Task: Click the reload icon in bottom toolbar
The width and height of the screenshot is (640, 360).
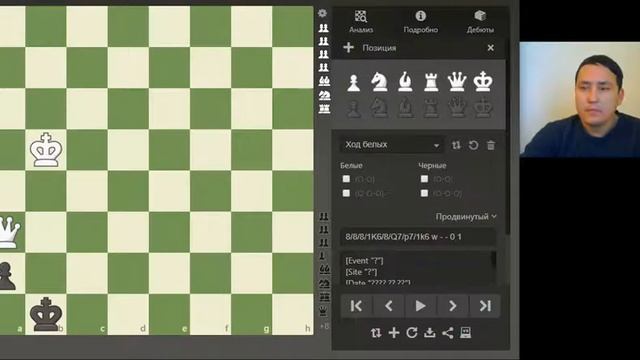Action: pyautogui.click(x=412, y=333)
